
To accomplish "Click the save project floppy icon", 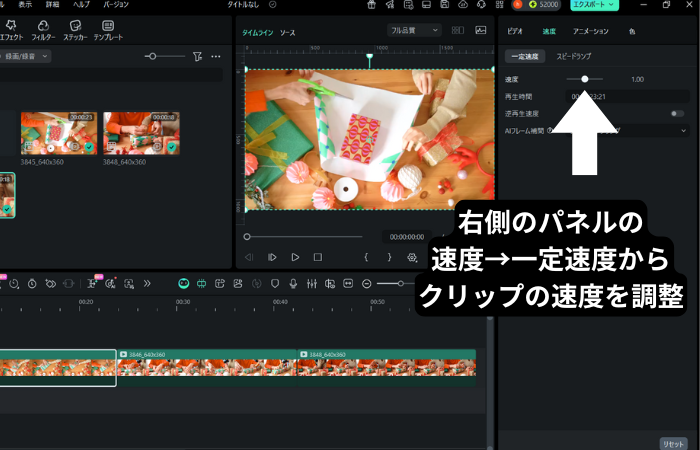I will point(445,4).
